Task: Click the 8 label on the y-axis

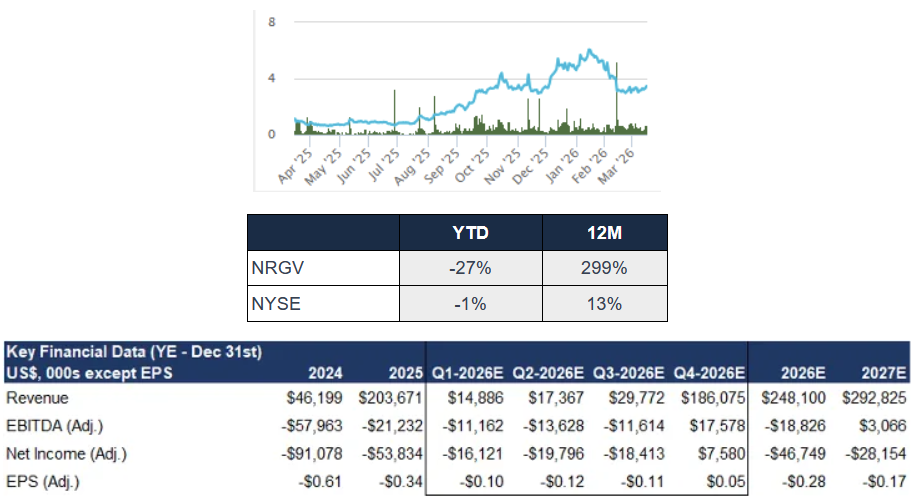Action: [271, 22]
